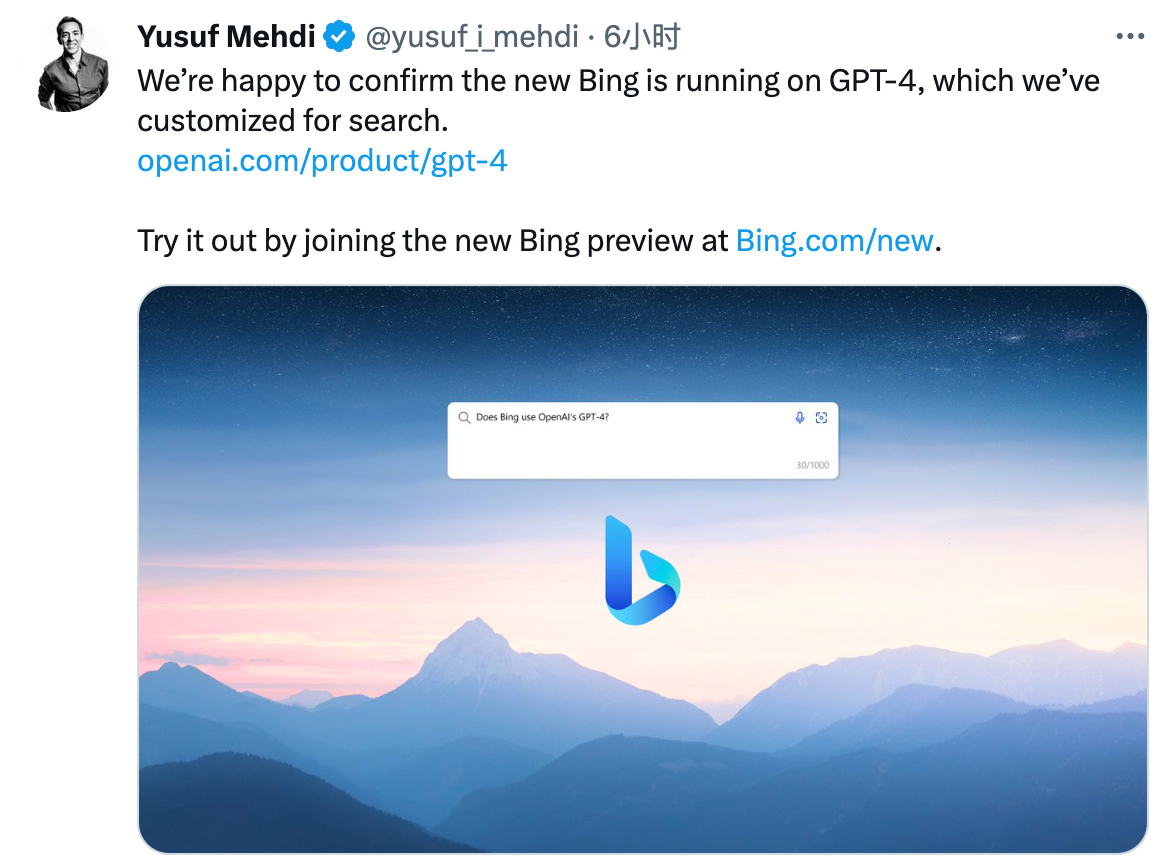Click the 30/1000 character counter
The image size is (1172, 860).
[812, 465]
